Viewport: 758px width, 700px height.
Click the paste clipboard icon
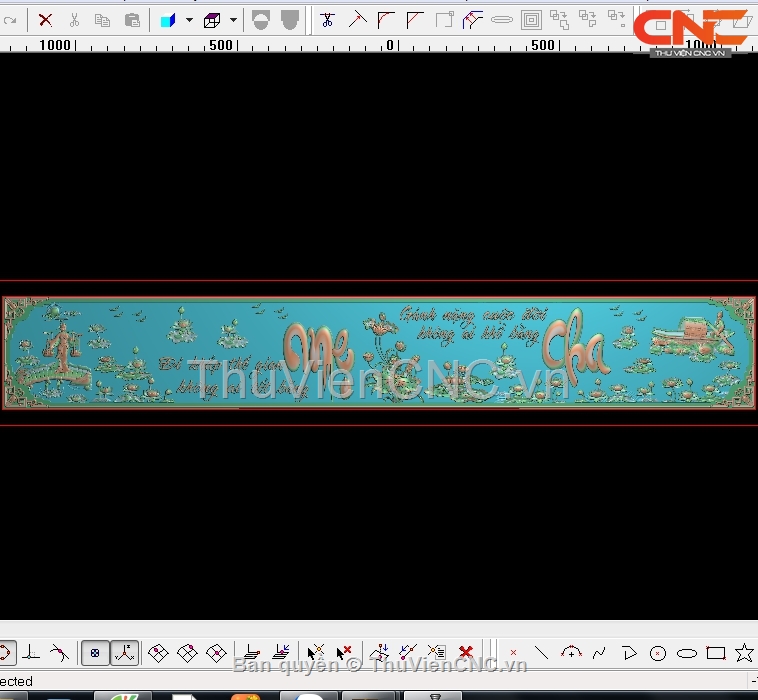point(132,20)
